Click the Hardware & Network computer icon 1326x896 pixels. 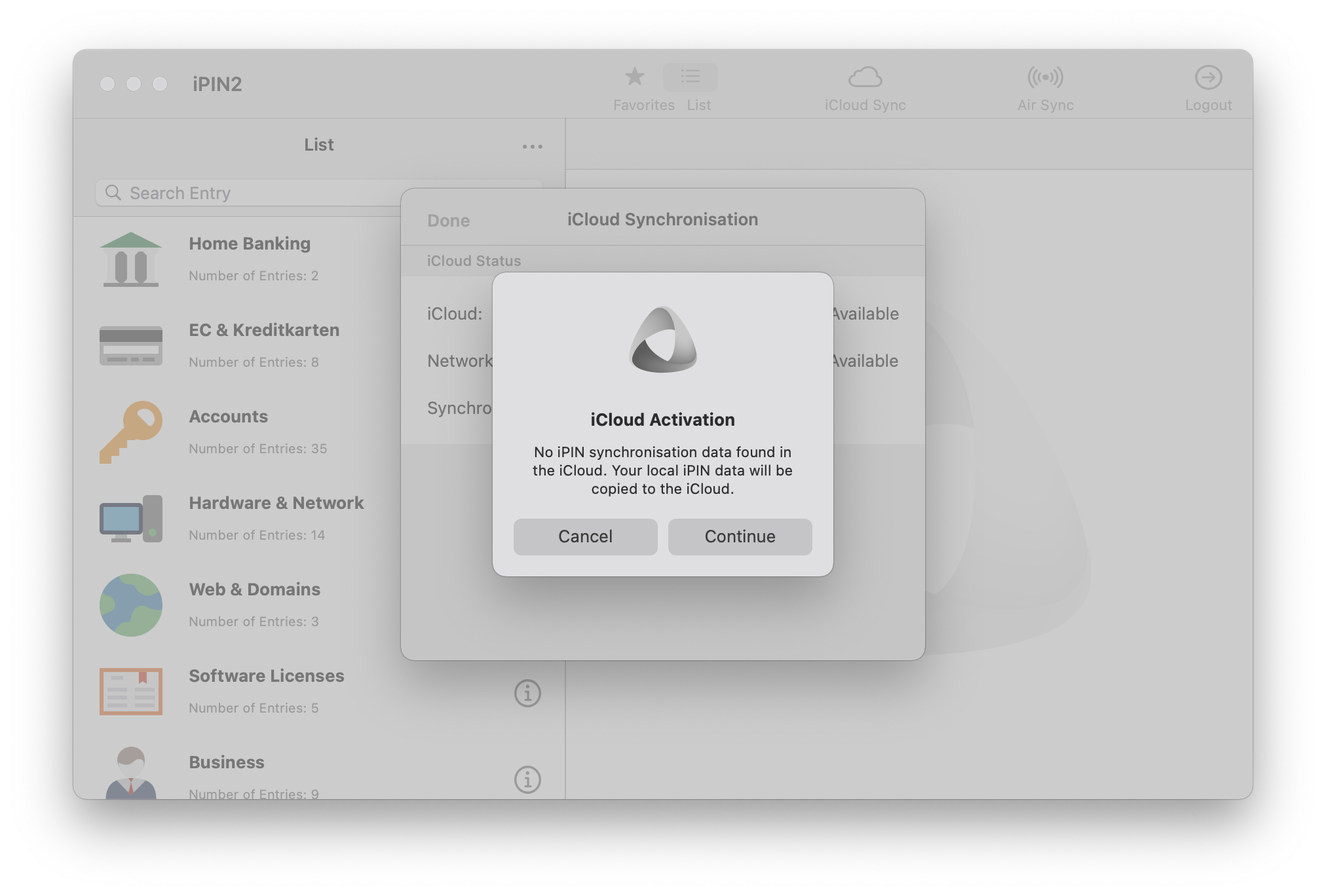130,518
